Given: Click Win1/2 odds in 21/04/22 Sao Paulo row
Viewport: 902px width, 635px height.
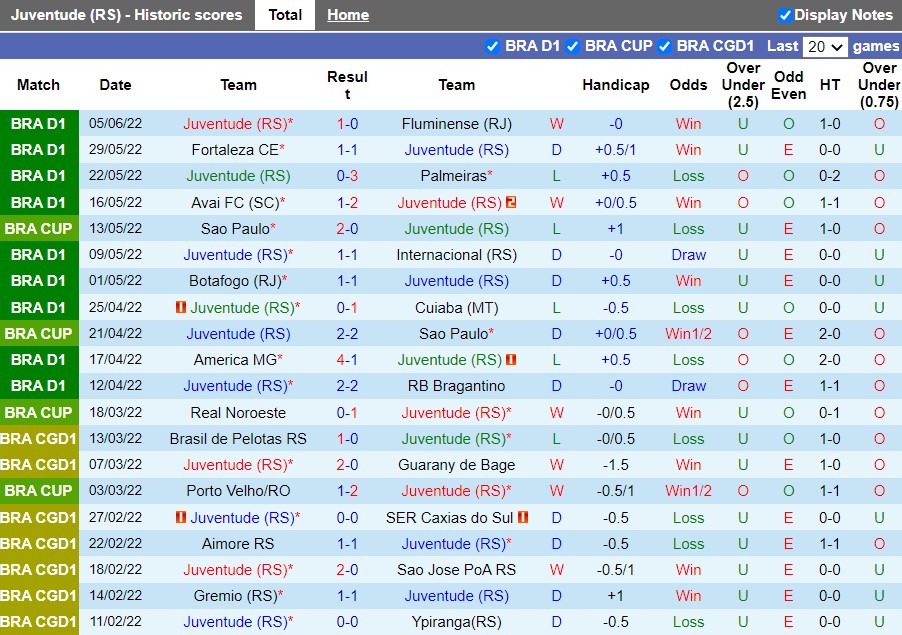Looking at the screenshot, I should coord(688,334).
